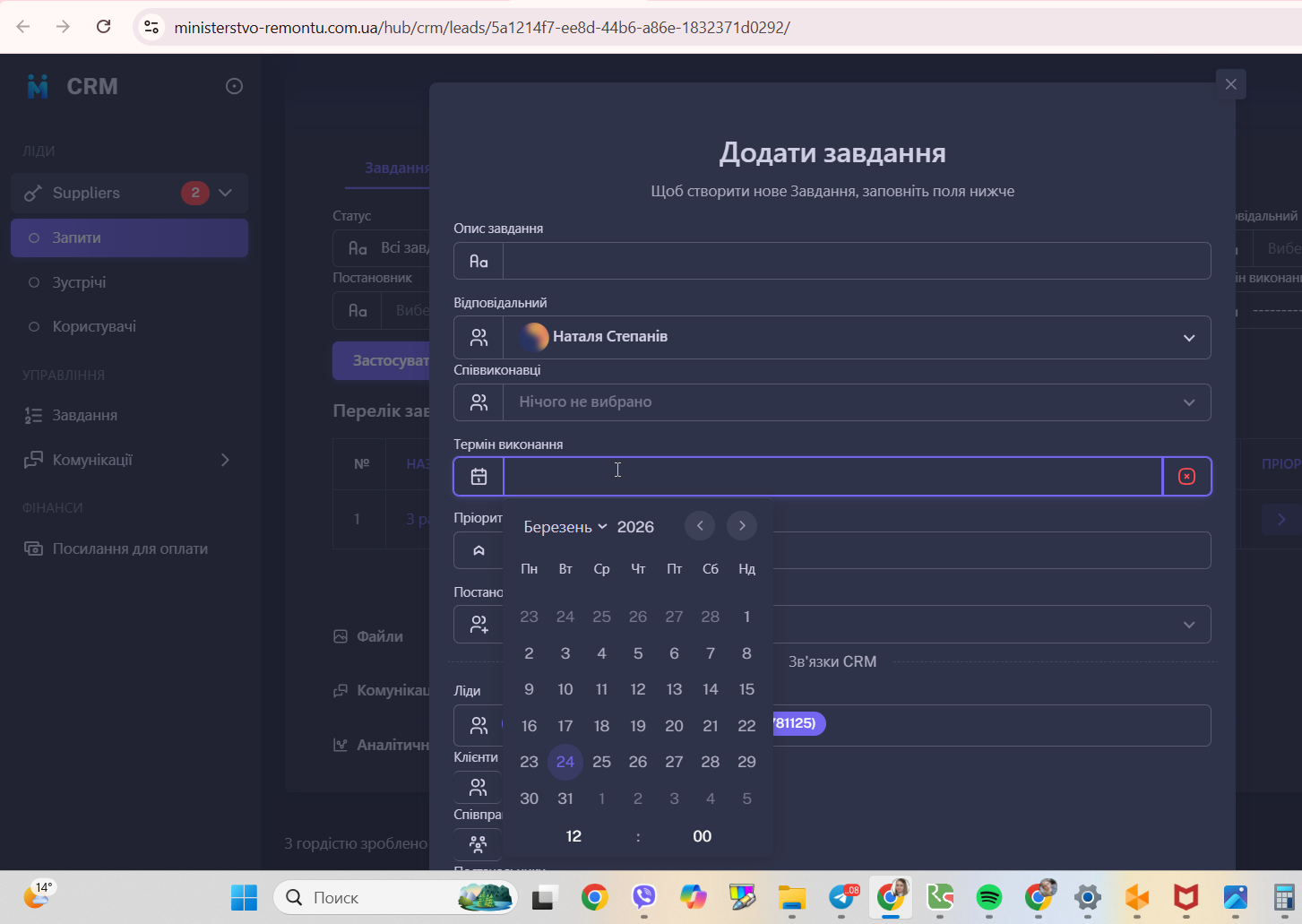This screenshot has height=924, width=1302.
Task: Click the CRM logo in the sidebar
Action: point(38,86)
